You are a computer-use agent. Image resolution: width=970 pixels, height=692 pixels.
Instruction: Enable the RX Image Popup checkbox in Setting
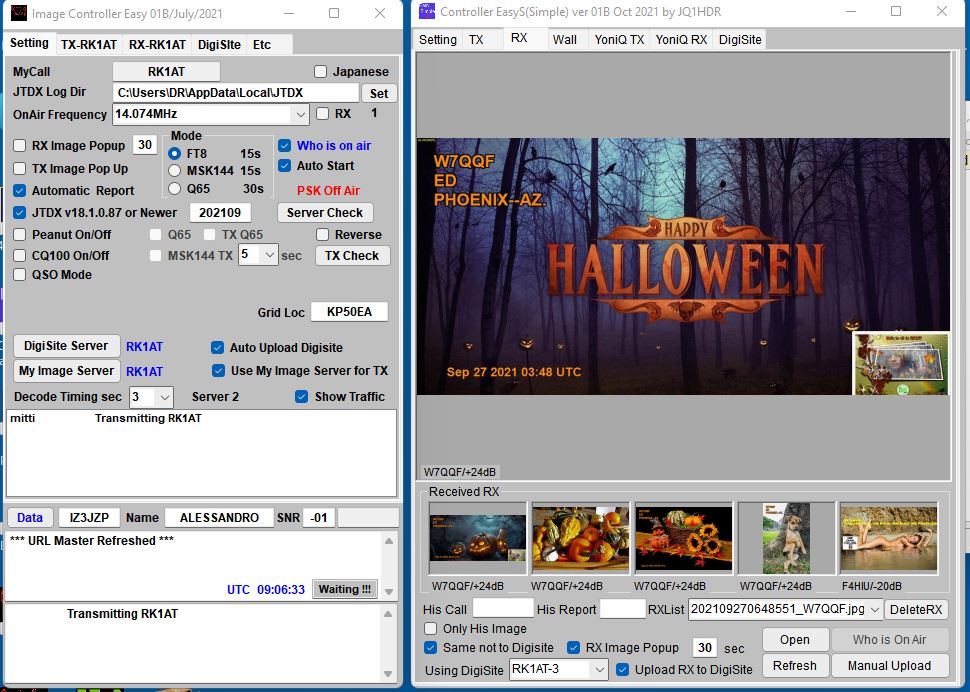click(20, 146)
